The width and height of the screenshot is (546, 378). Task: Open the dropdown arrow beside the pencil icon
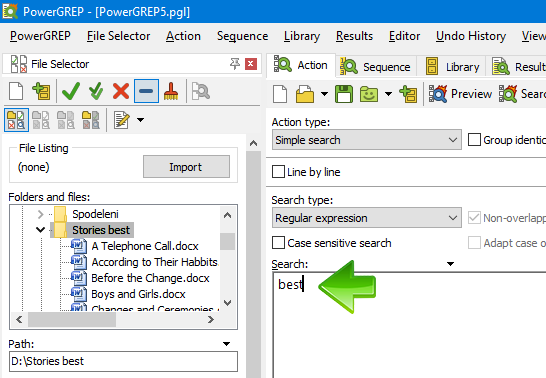(x=140, y=120)
